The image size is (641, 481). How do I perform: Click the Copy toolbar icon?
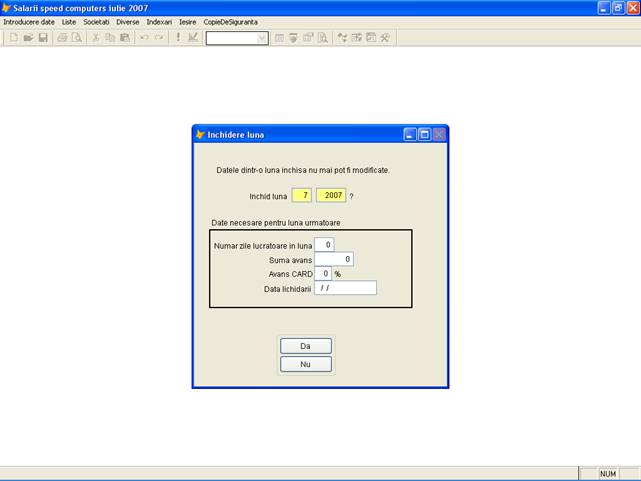click(110, 38)
